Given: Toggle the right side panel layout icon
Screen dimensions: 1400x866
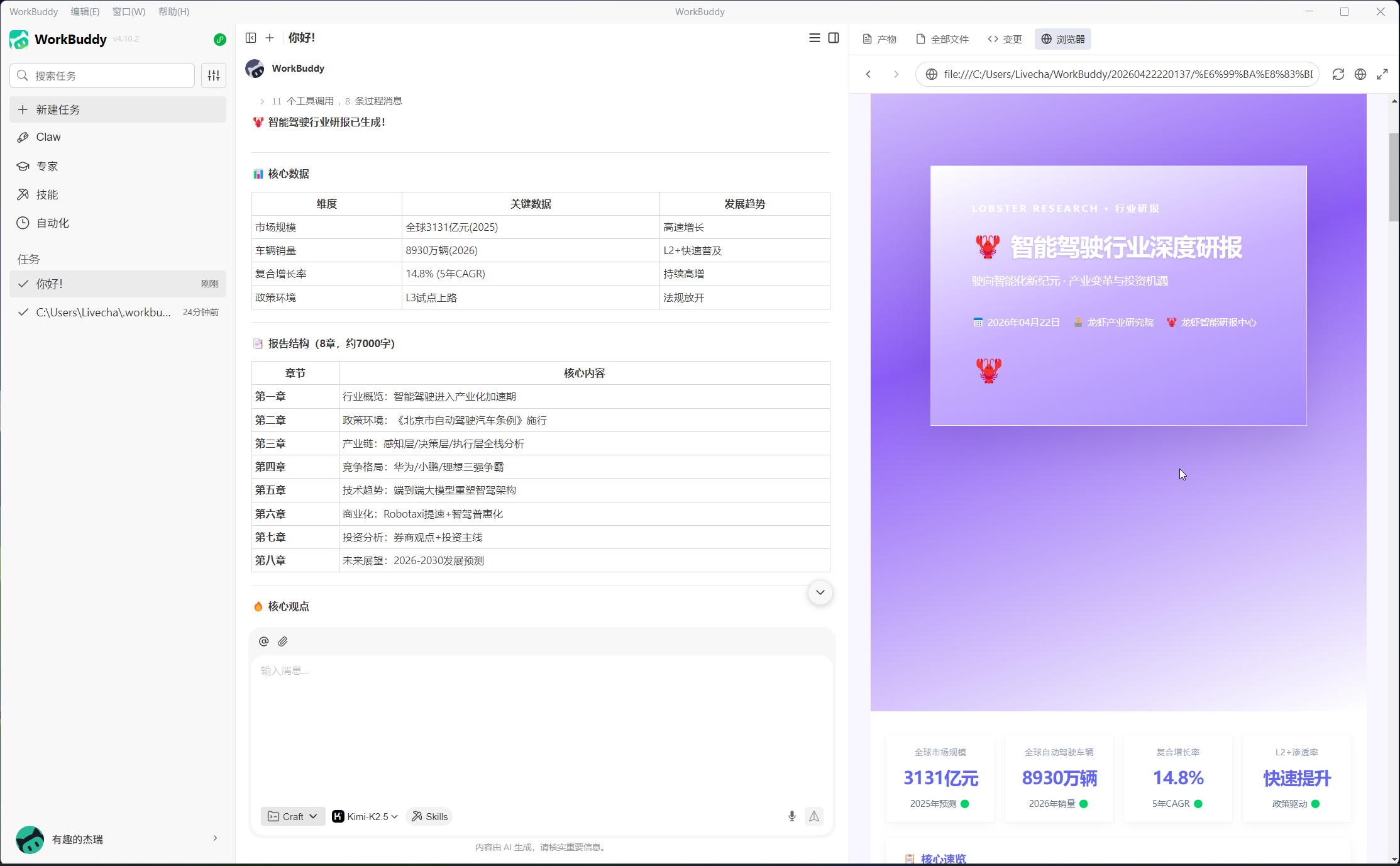Looking at the screenshot, I should coord(834,38).
